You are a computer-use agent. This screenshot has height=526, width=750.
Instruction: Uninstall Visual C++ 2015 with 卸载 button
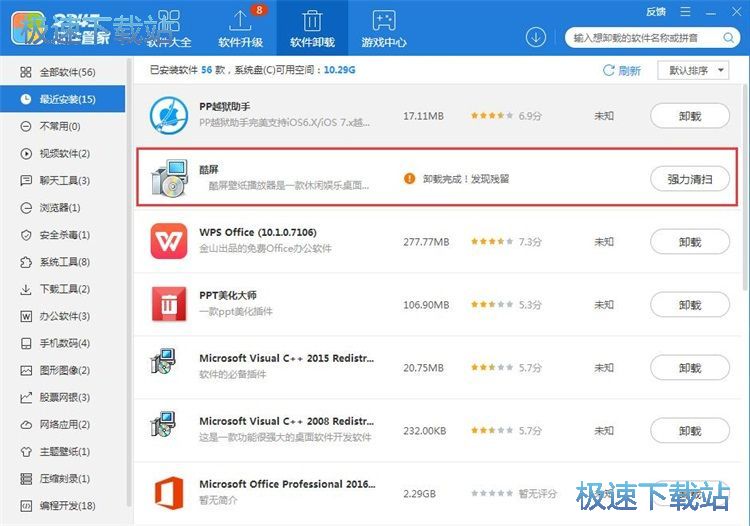point(690,368)
